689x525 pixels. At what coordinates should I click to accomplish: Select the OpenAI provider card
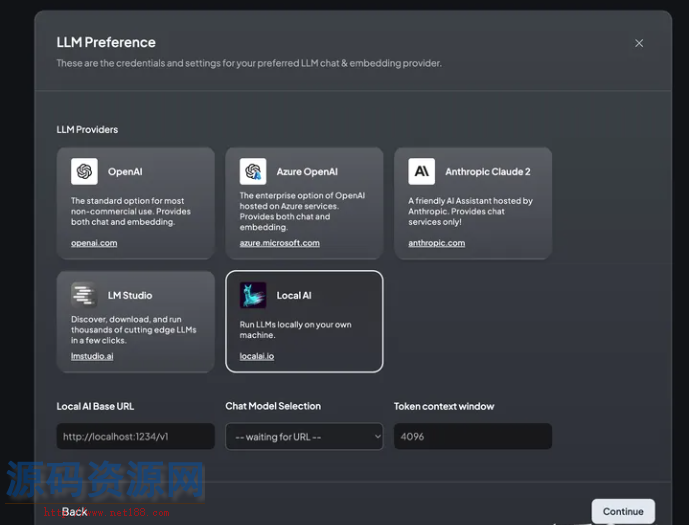tap(135, 203)
